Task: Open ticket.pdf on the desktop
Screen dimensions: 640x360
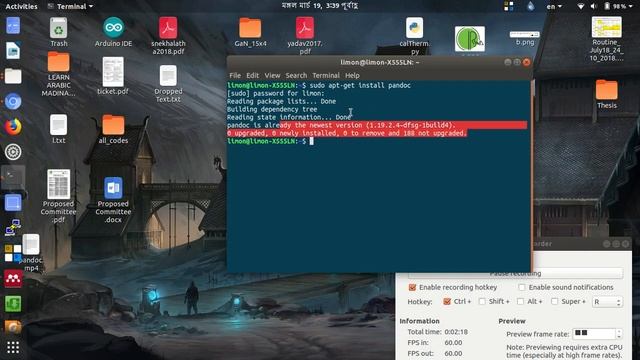Action: click(x=113, y=76)
